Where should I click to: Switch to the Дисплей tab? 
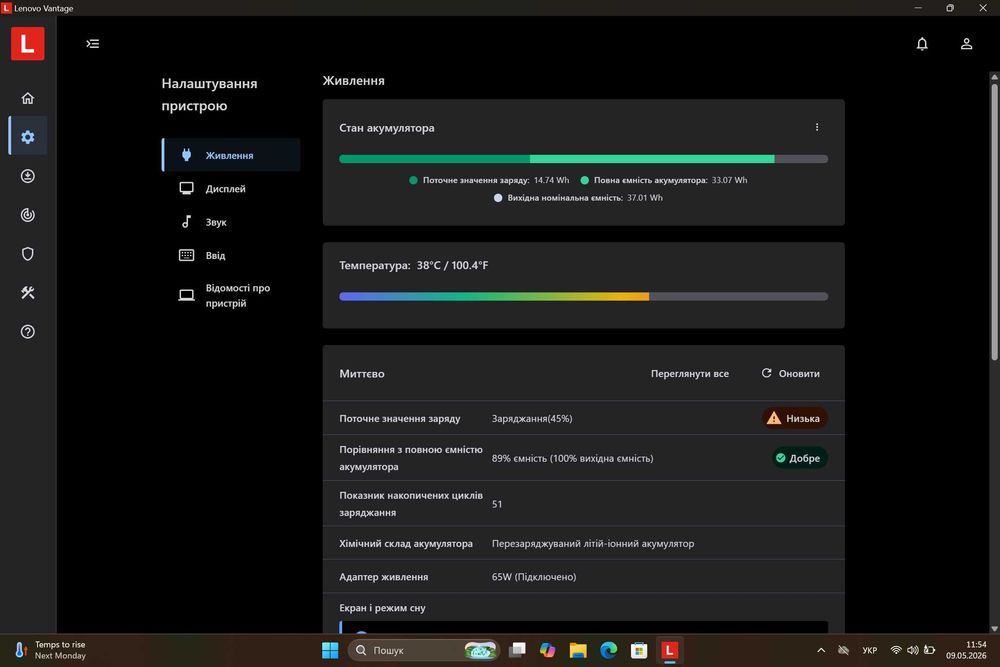(x=231, y=188)
